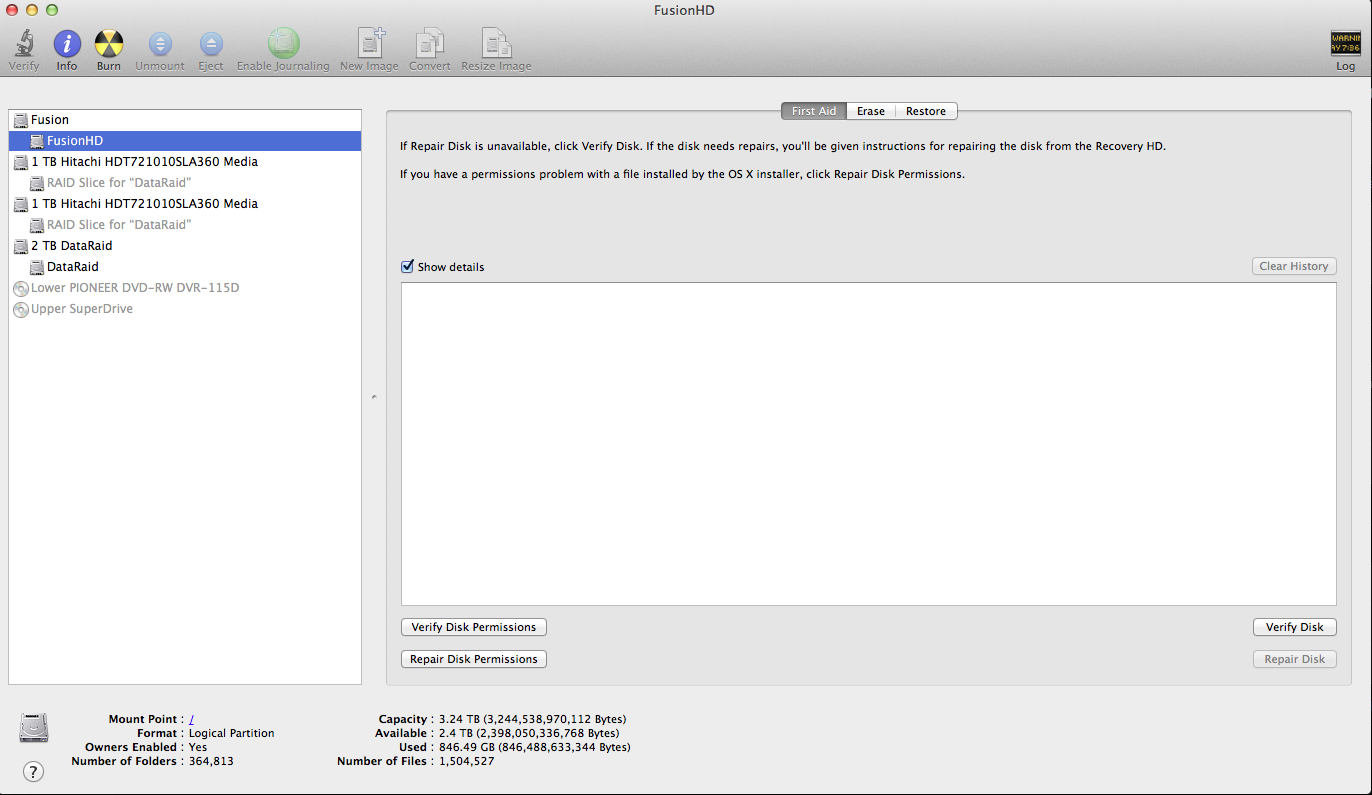
Task: Select the first 1 TB Hitachi Media disk
Action: point(185,162)
